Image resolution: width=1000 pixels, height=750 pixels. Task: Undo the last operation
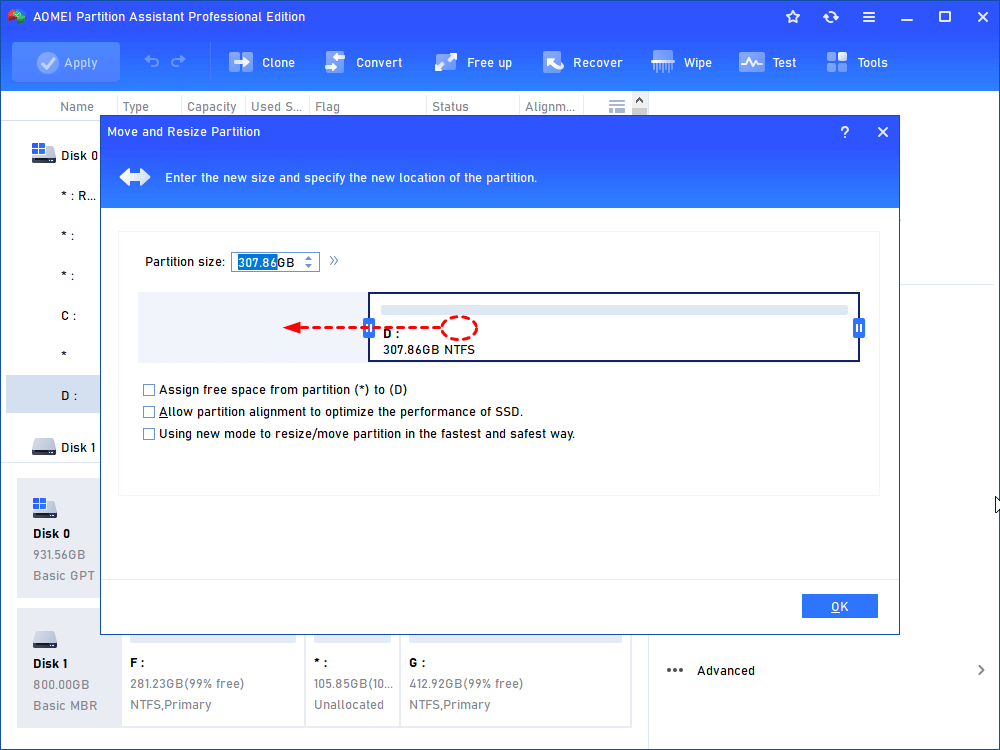pyautogui.click(x=152, y=61)
